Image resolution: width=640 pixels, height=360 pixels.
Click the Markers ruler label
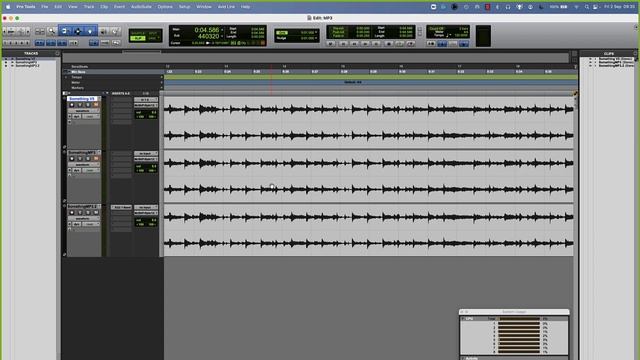coord(78,88)
